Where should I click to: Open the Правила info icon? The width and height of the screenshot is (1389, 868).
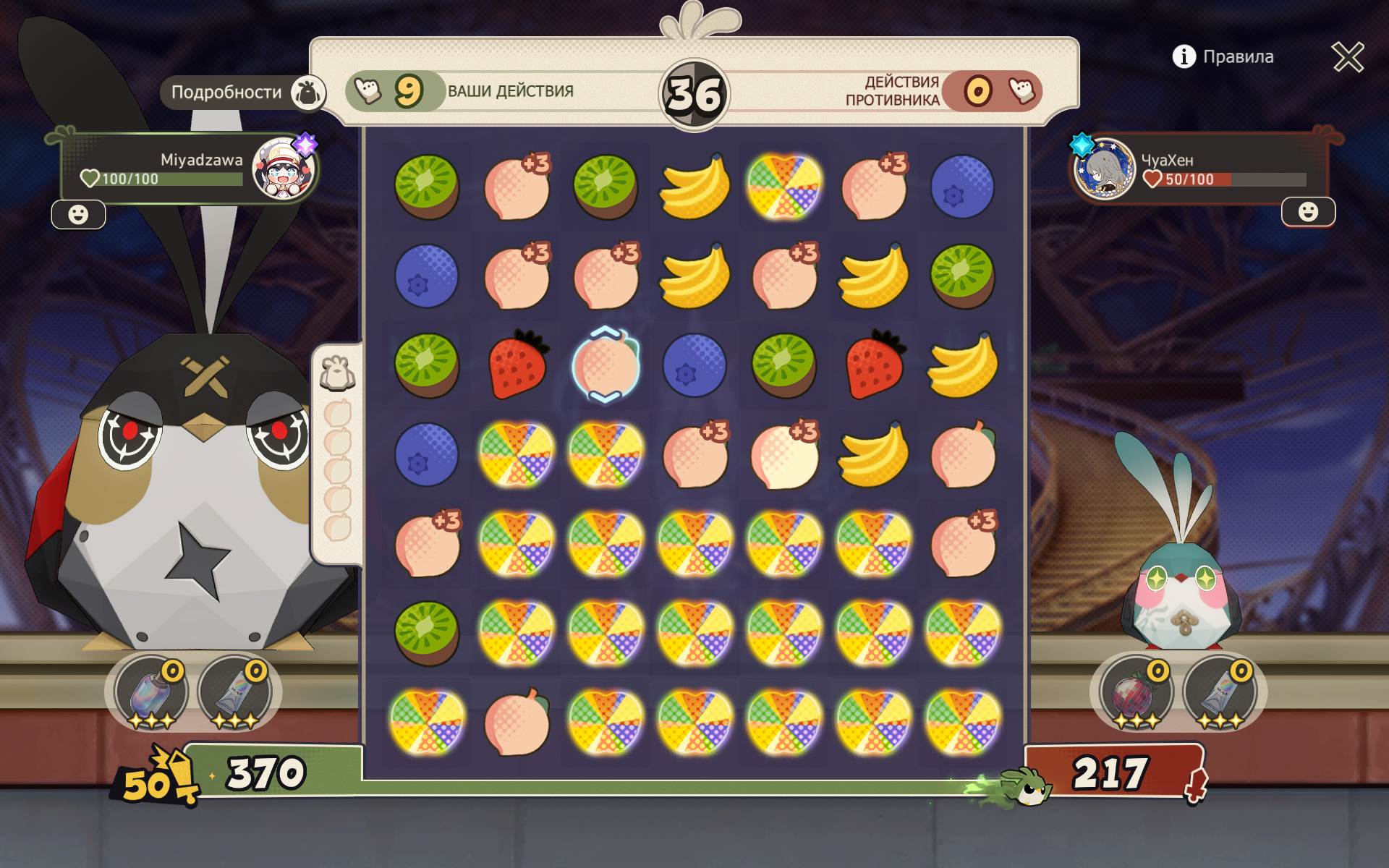coord(1184,56)
